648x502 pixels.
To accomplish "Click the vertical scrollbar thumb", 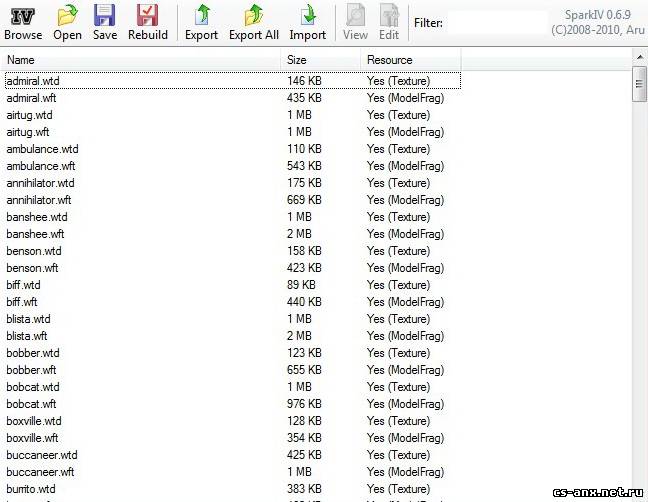I will (639, 84).
